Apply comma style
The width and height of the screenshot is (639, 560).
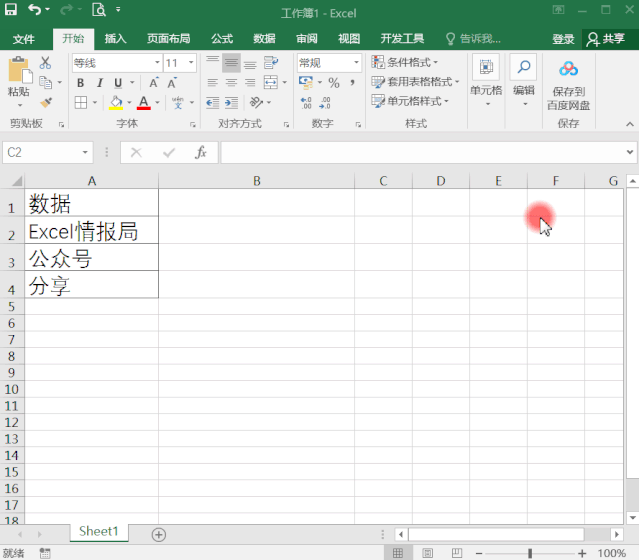(352, 83)
